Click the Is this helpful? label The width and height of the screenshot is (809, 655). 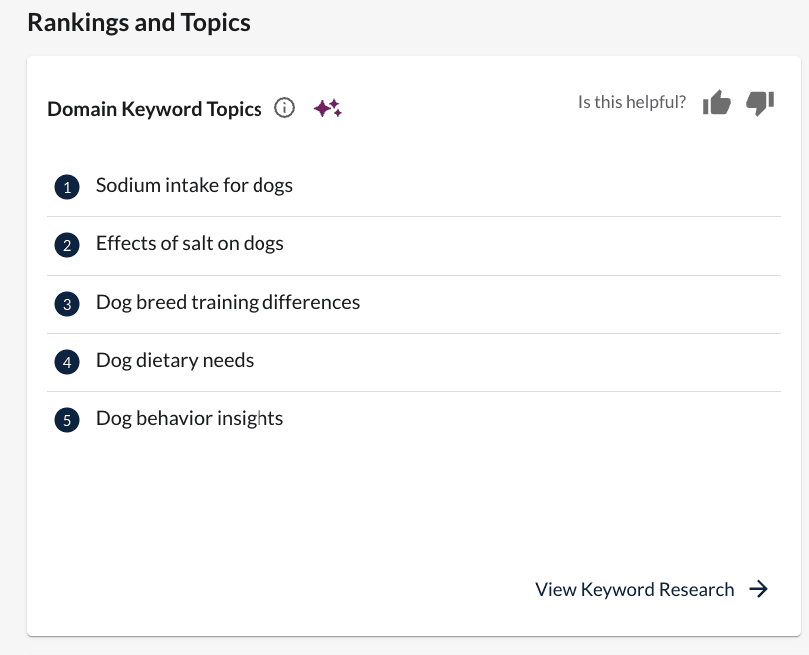click(631, 102)
